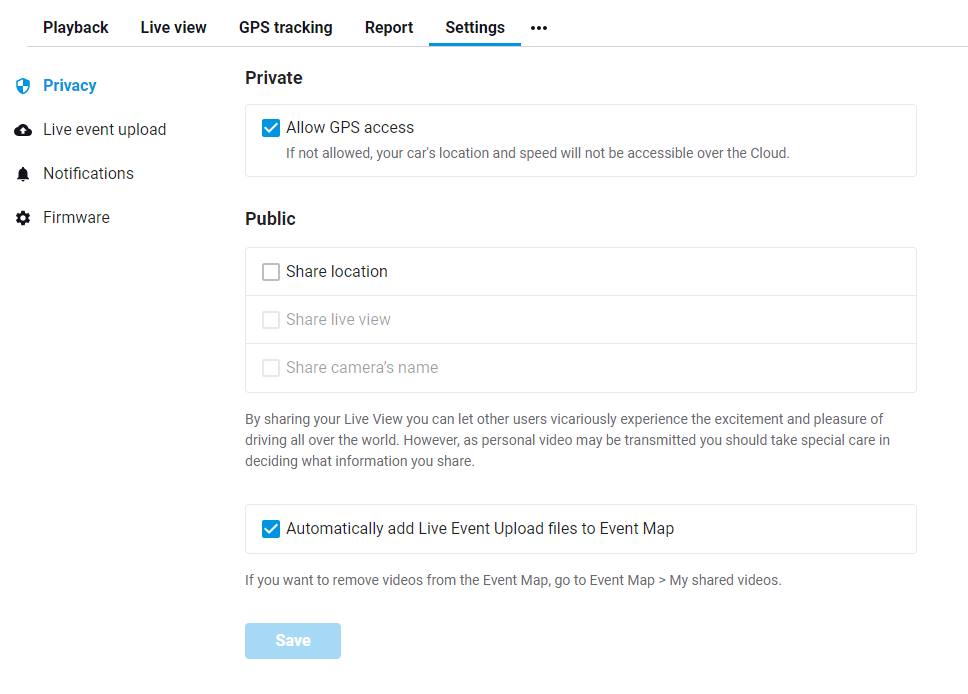Select the Settings tab
The width and height of the screenshot is (968, 694).
475,28
